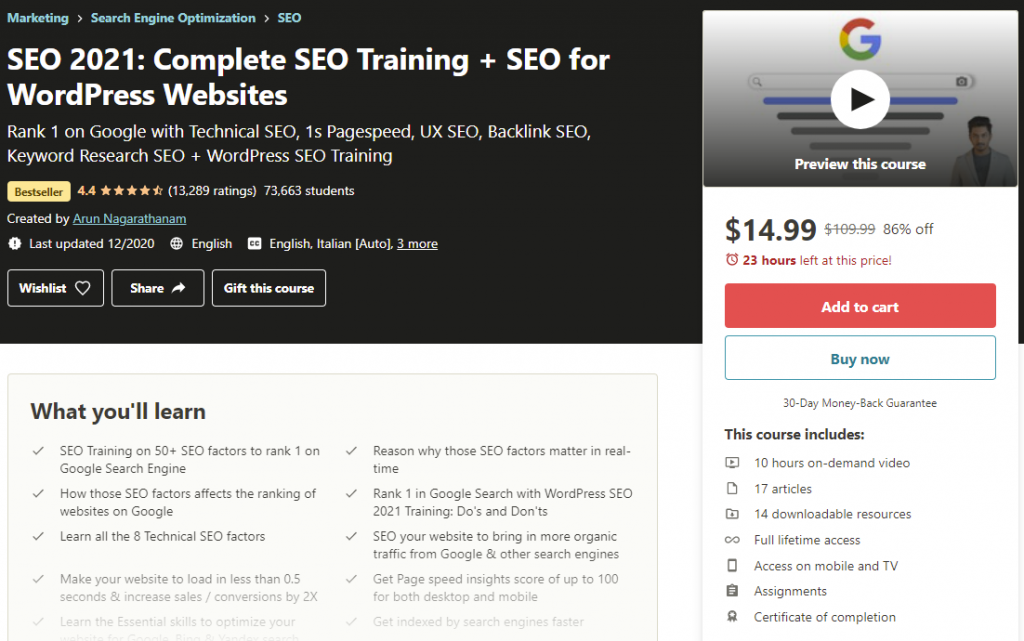The height and width of the screenshot is (641, 1024).
Task: Expand the 3 more subtitle languages
Action: pos(417,243)
